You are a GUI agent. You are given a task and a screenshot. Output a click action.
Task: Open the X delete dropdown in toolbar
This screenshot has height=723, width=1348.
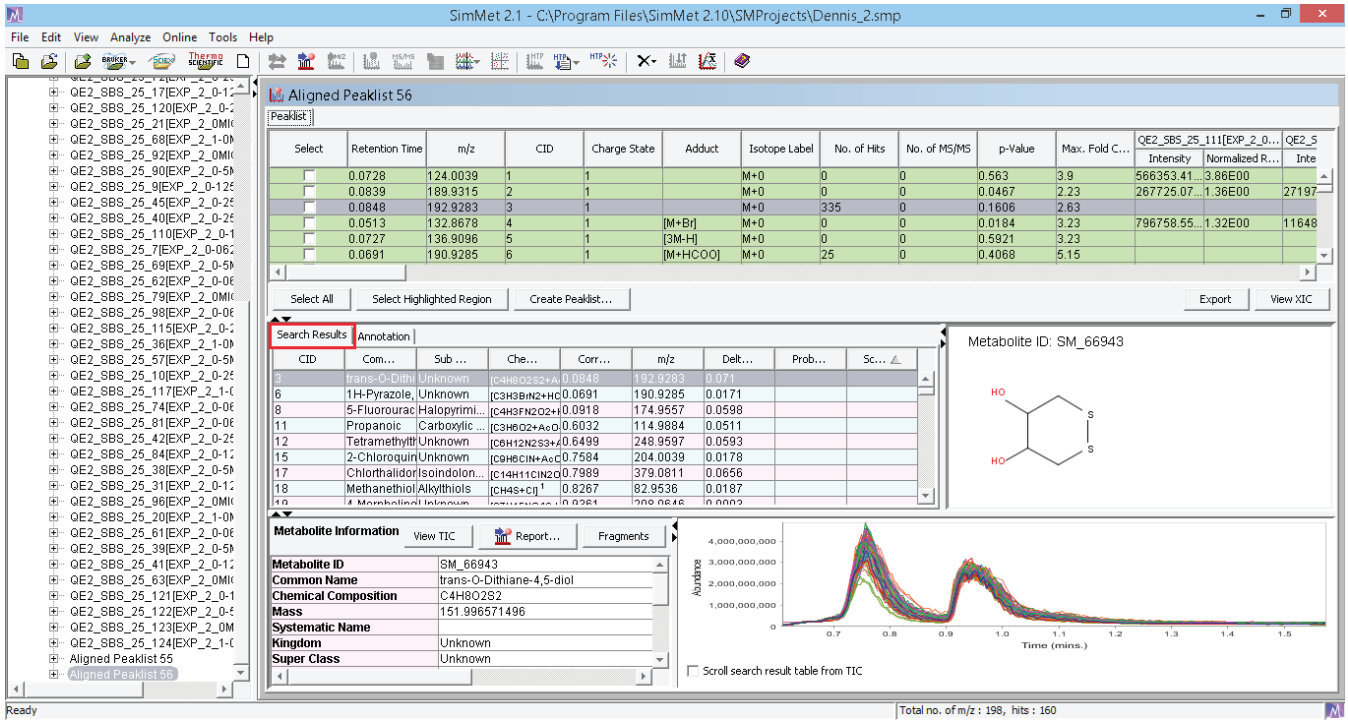[653, 62]
